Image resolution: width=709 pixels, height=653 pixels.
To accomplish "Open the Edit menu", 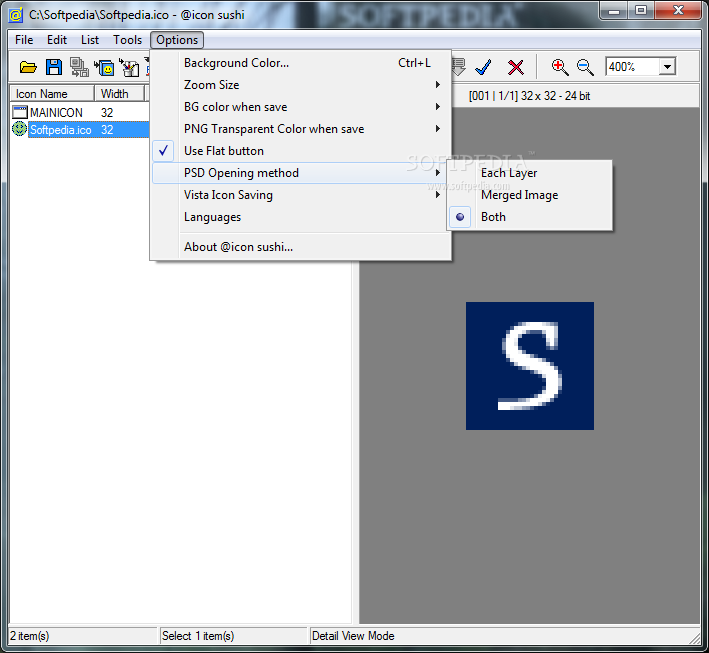I will pos(57,40).
